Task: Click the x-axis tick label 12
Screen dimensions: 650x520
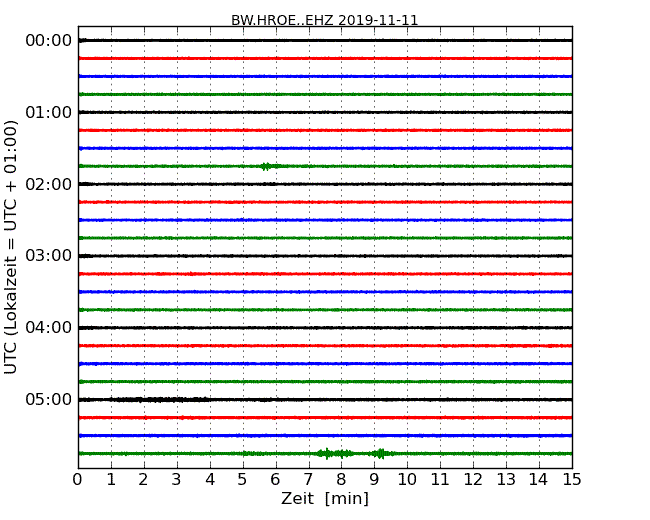Action: click(x=473, y=480)
